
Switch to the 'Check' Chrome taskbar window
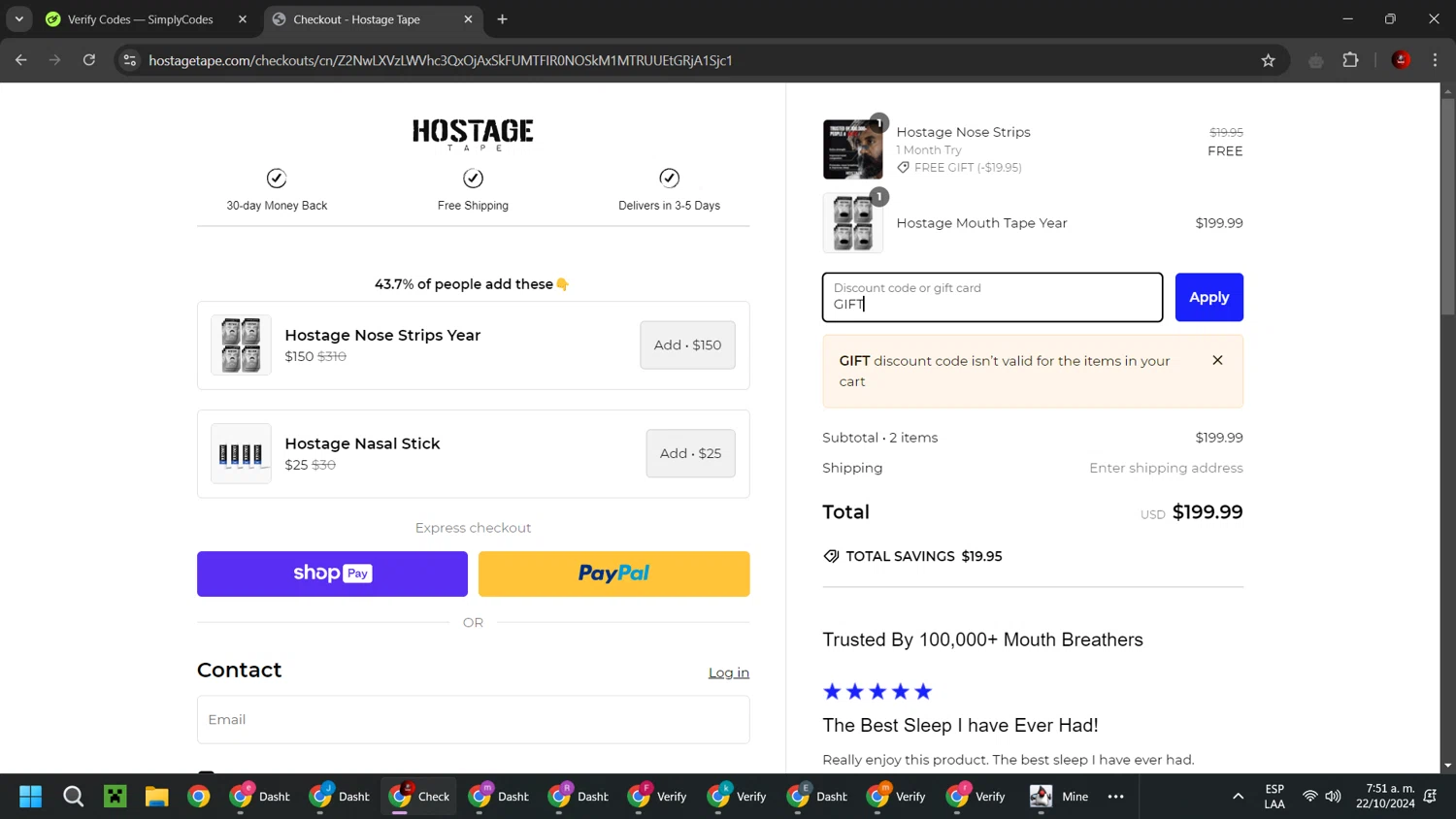tap(419, 797)
